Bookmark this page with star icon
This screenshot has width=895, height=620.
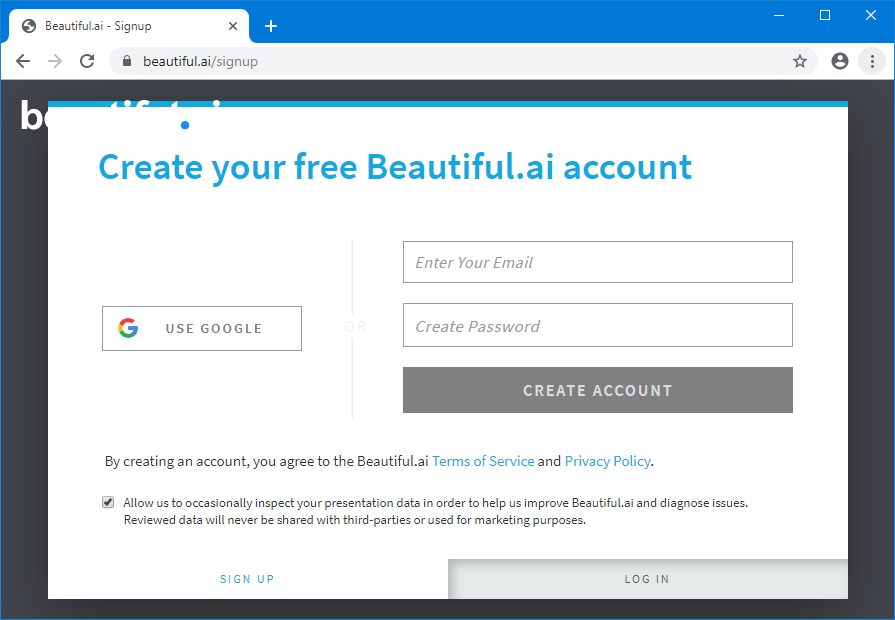pyautogui.click(x=800, y=61)
